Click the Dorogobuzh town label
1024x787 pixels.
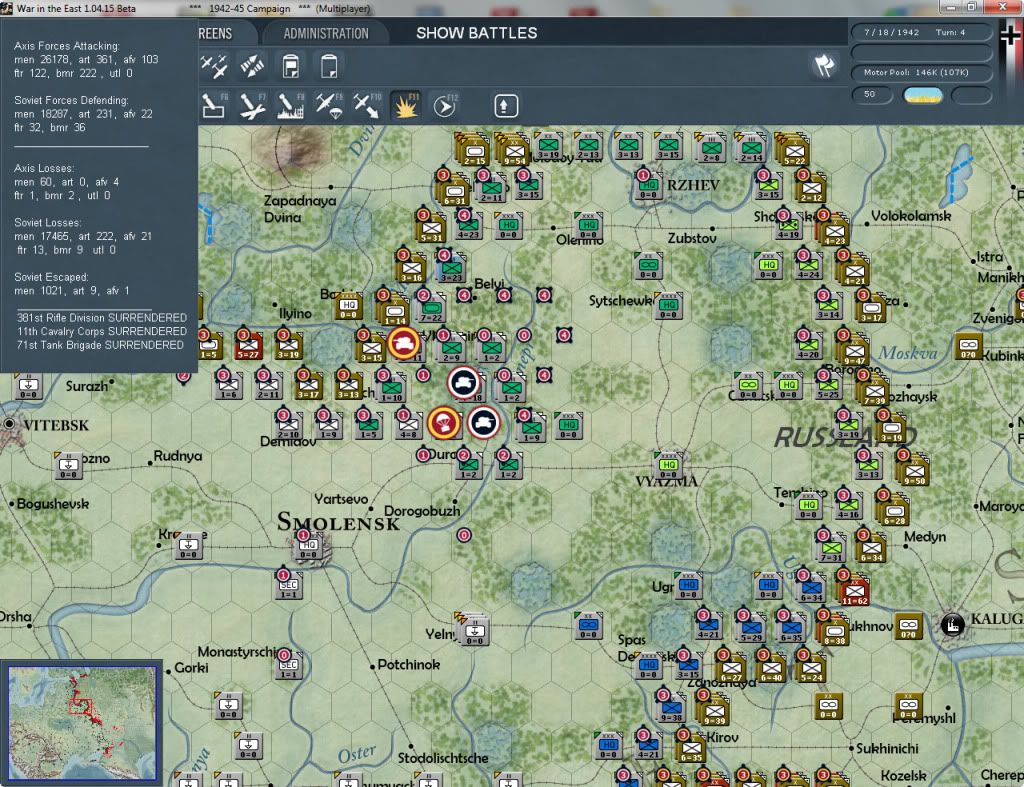(x=422, y=510)
